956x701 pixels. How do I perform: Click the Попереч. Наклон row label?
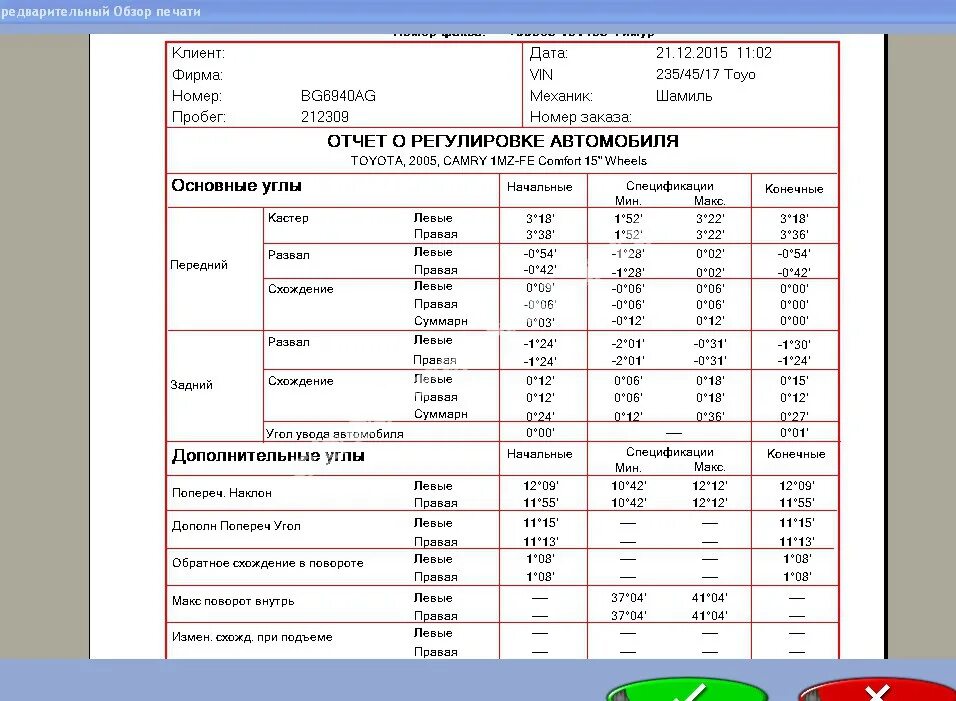click(222, 493)
